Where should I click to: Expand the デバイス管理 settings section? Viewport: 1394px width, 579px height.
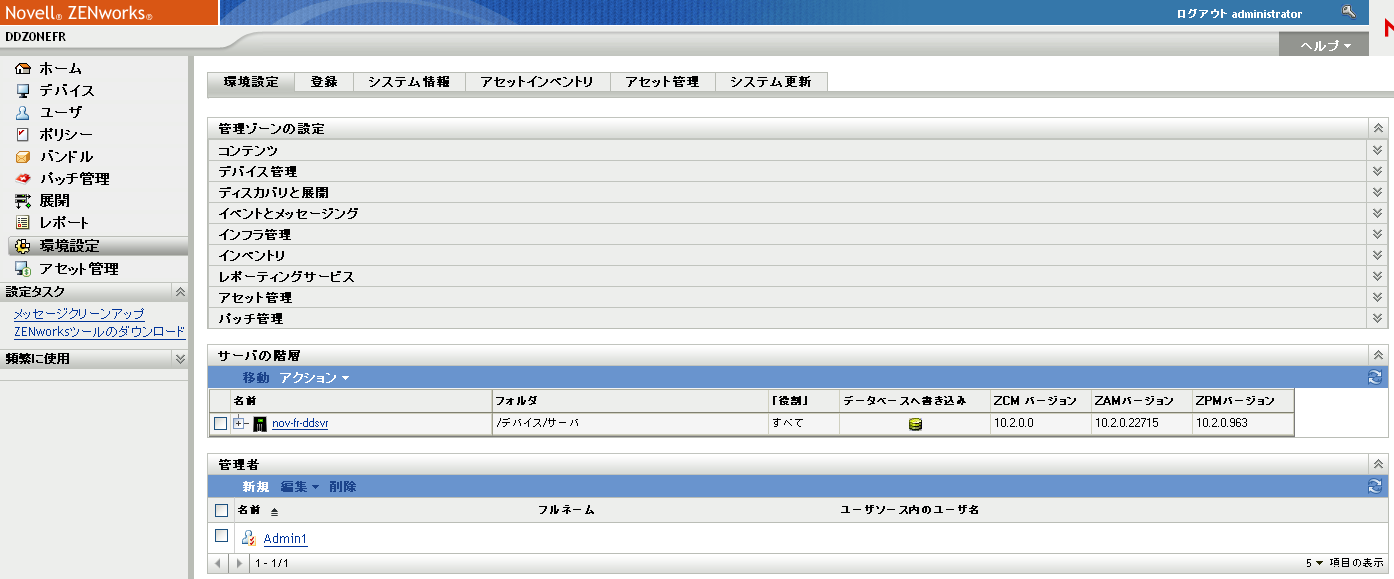pyautogui.click(x=1378, y=171)
